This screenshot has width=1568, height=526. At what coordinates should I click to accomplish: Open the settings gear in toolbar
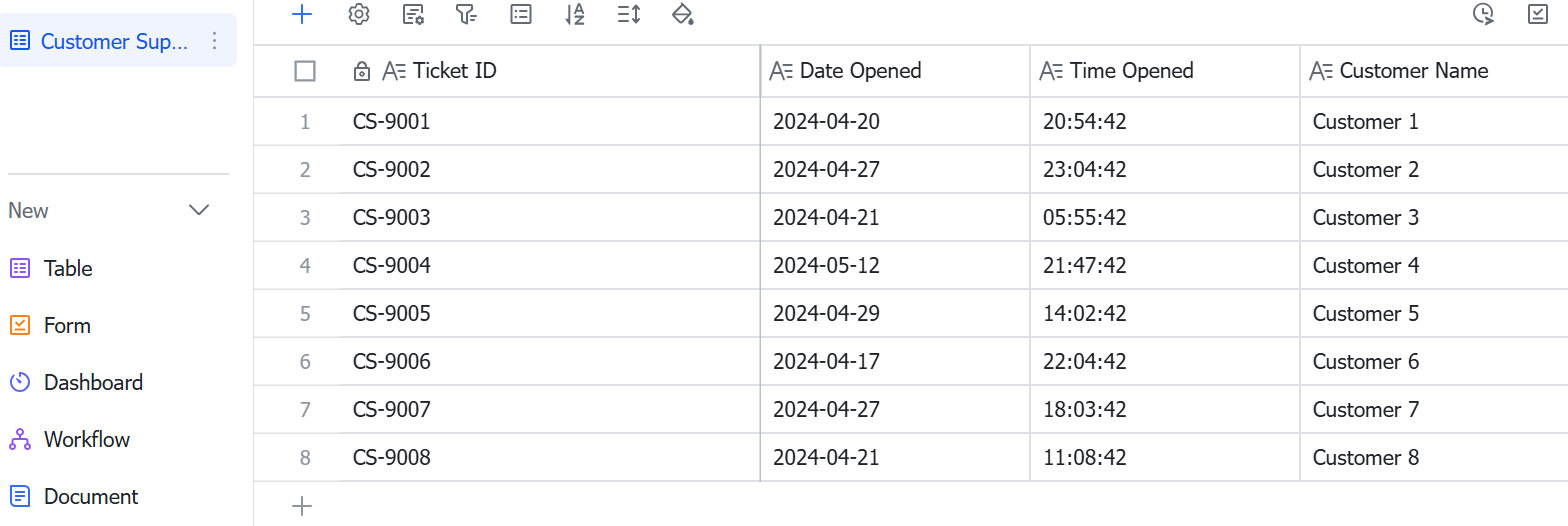[359, 14]
